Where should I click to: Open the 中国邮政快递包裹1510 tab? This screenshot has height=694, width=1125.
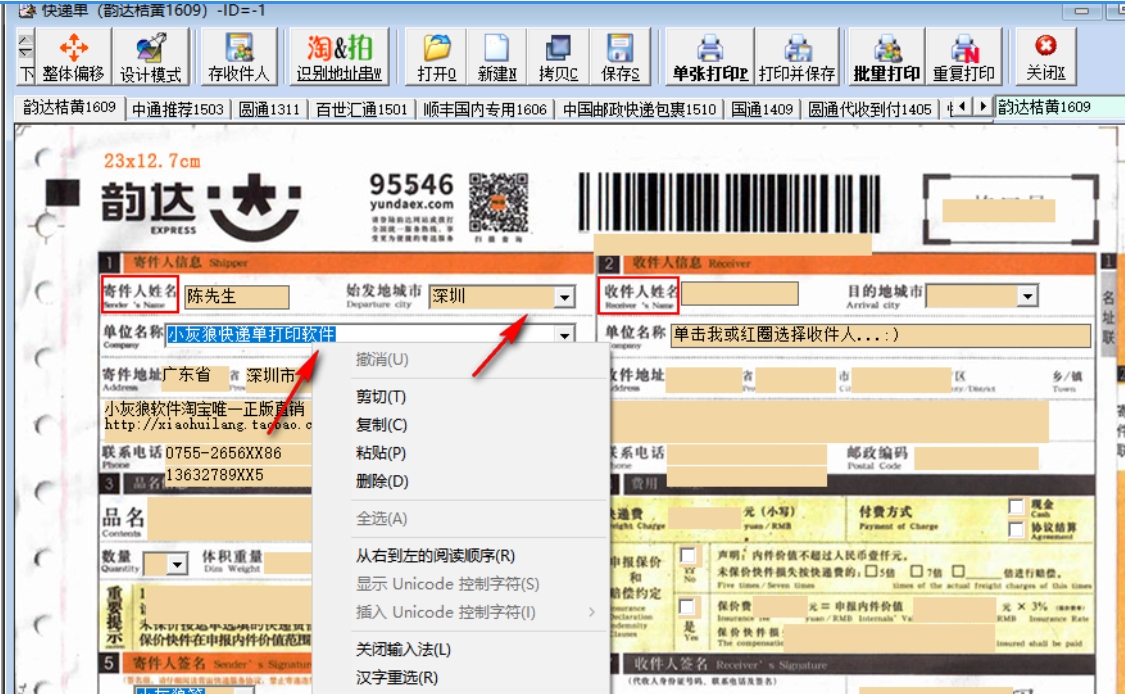click(x=639, y=109)
